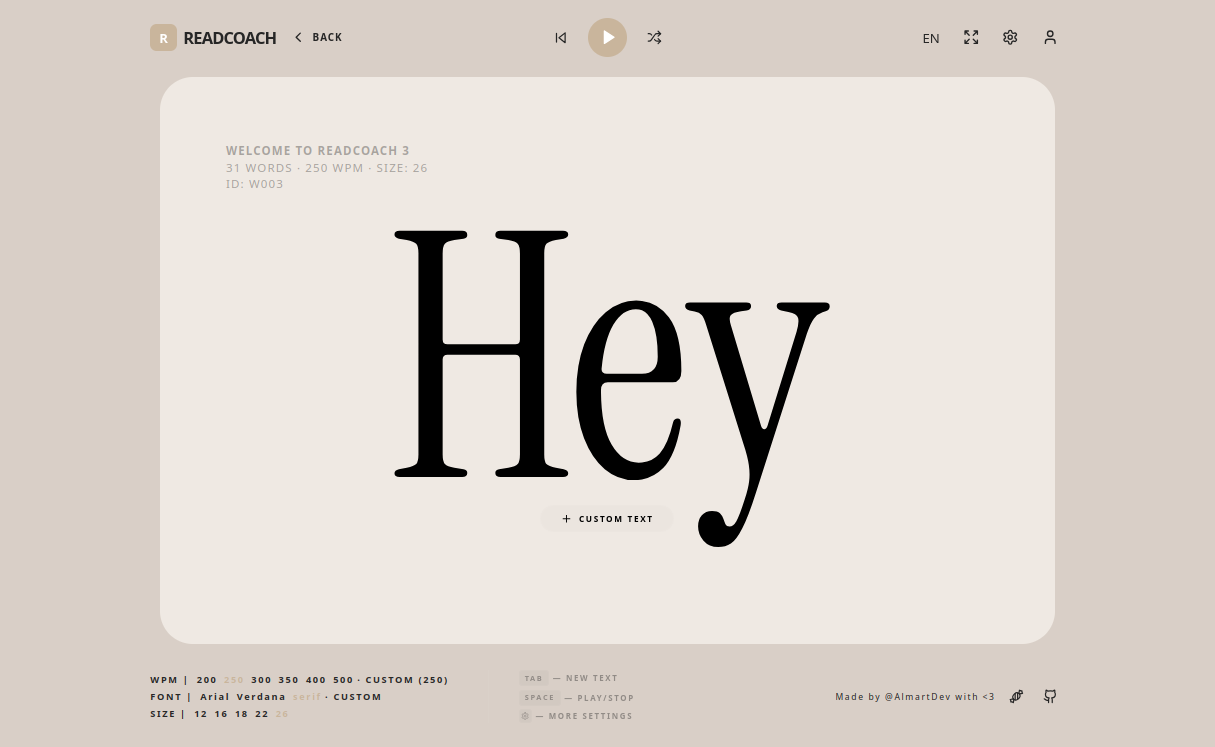1215x747 pixels.
Task: Set text size to 18
Action: coord(241,714)
